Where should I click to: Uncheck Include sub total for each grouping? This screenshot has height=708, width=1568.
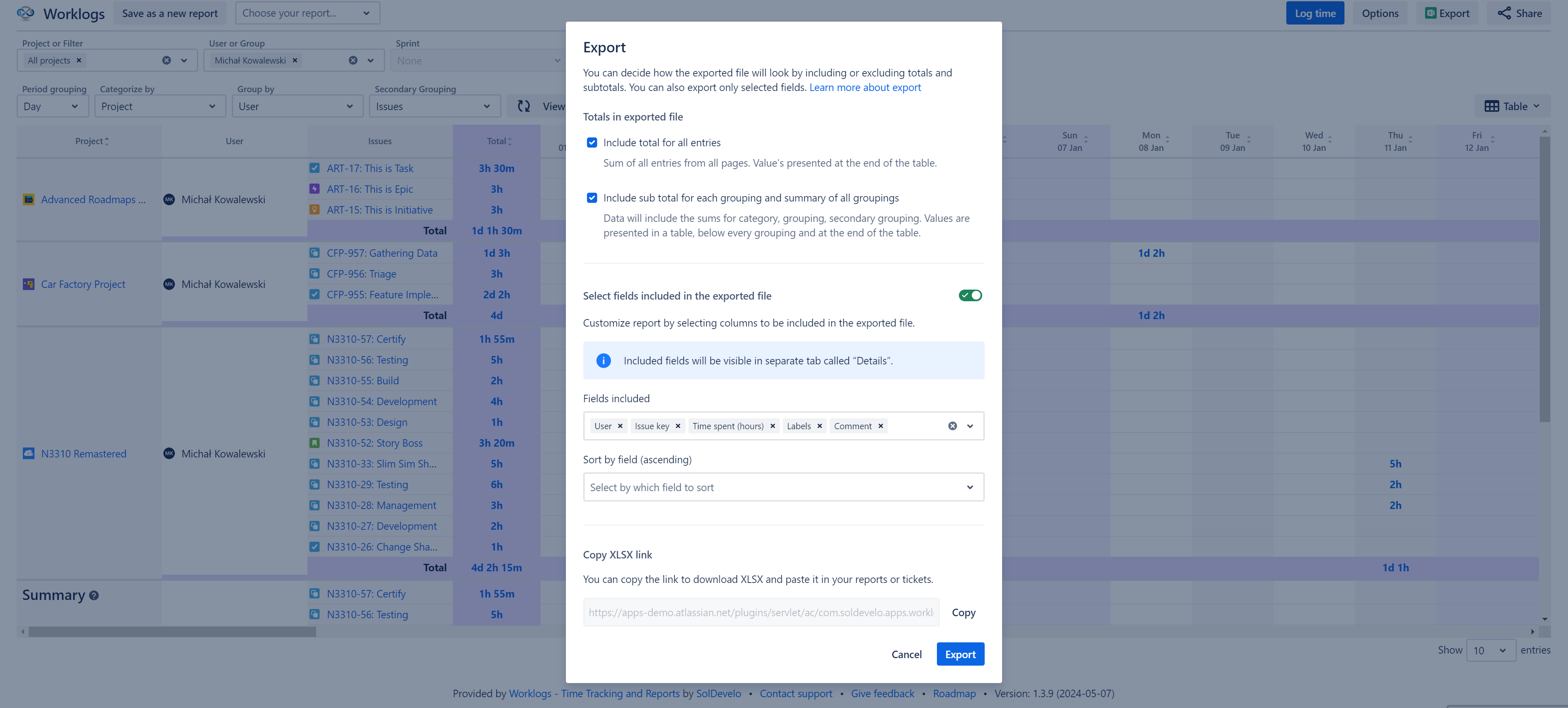pos(592,198)
